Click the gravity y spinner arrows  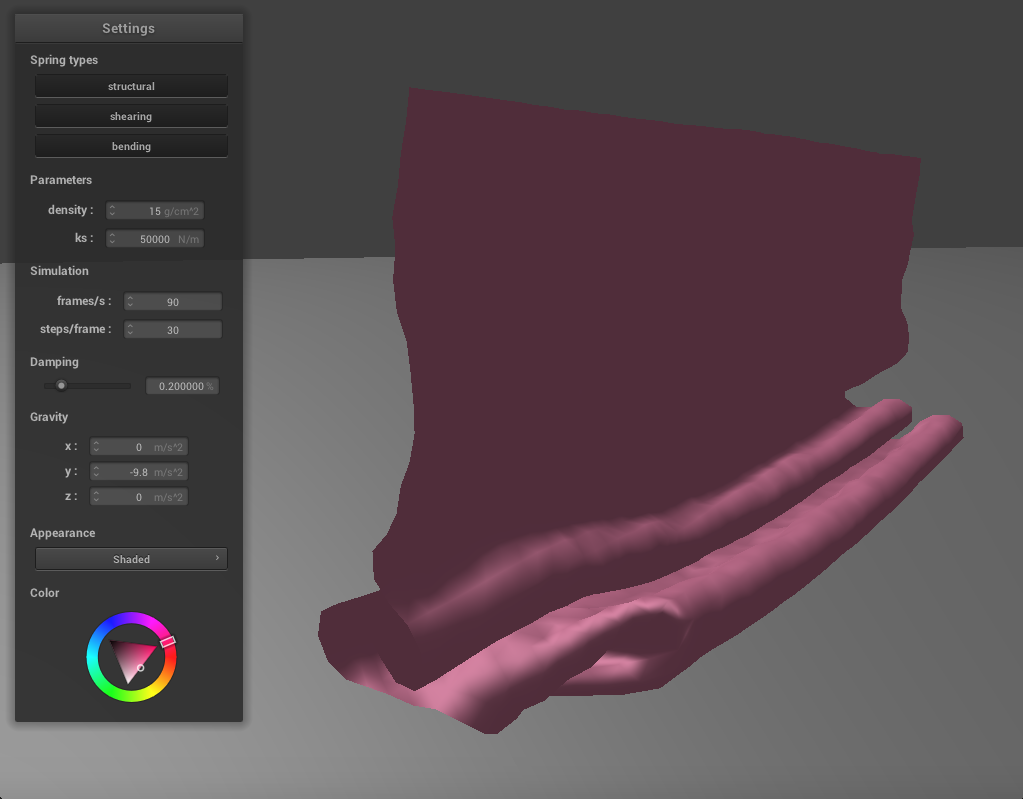pos(96,472)
